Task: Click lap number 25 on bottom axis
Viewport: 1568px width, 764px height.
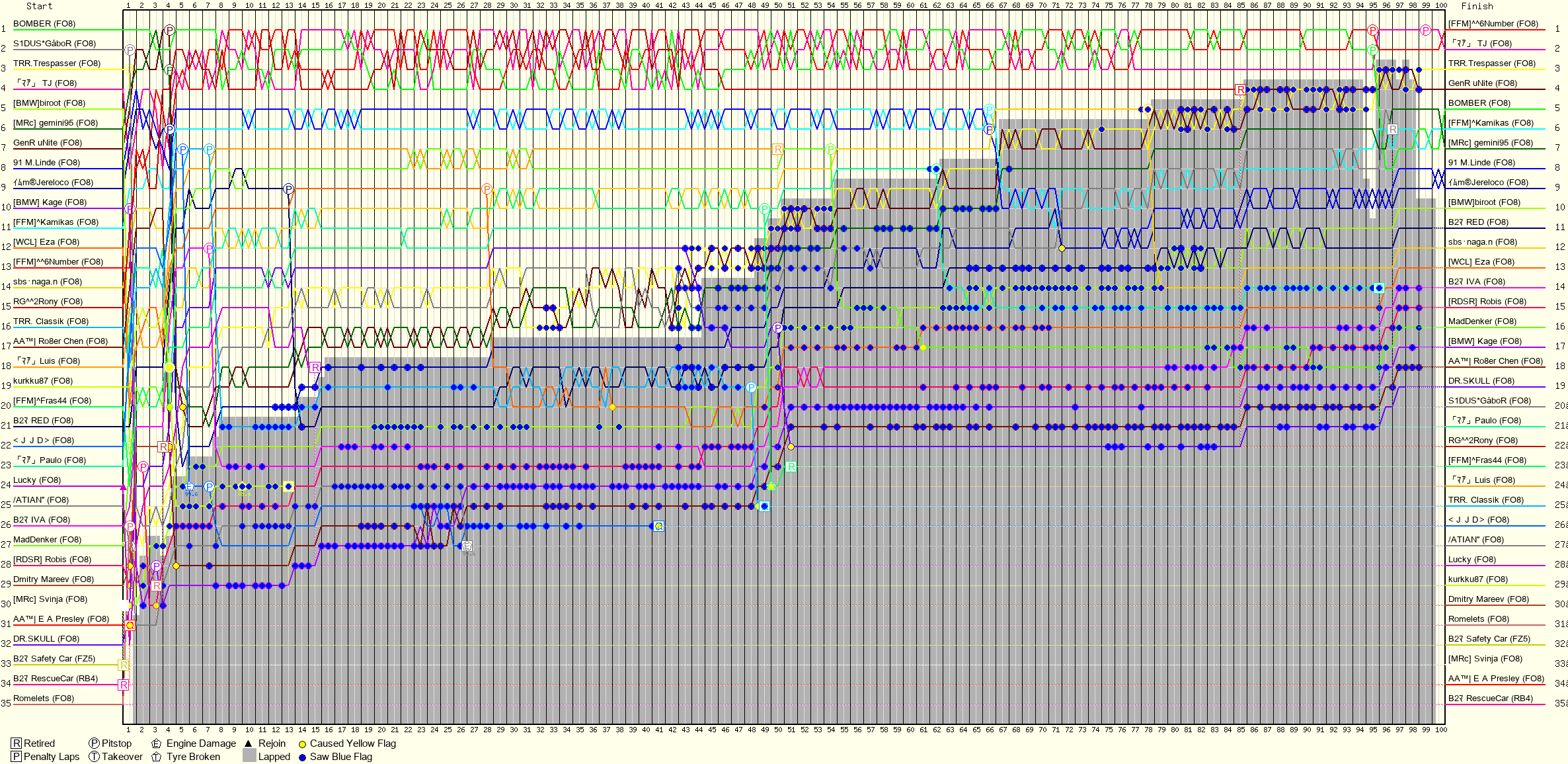Action: (448, 730)
